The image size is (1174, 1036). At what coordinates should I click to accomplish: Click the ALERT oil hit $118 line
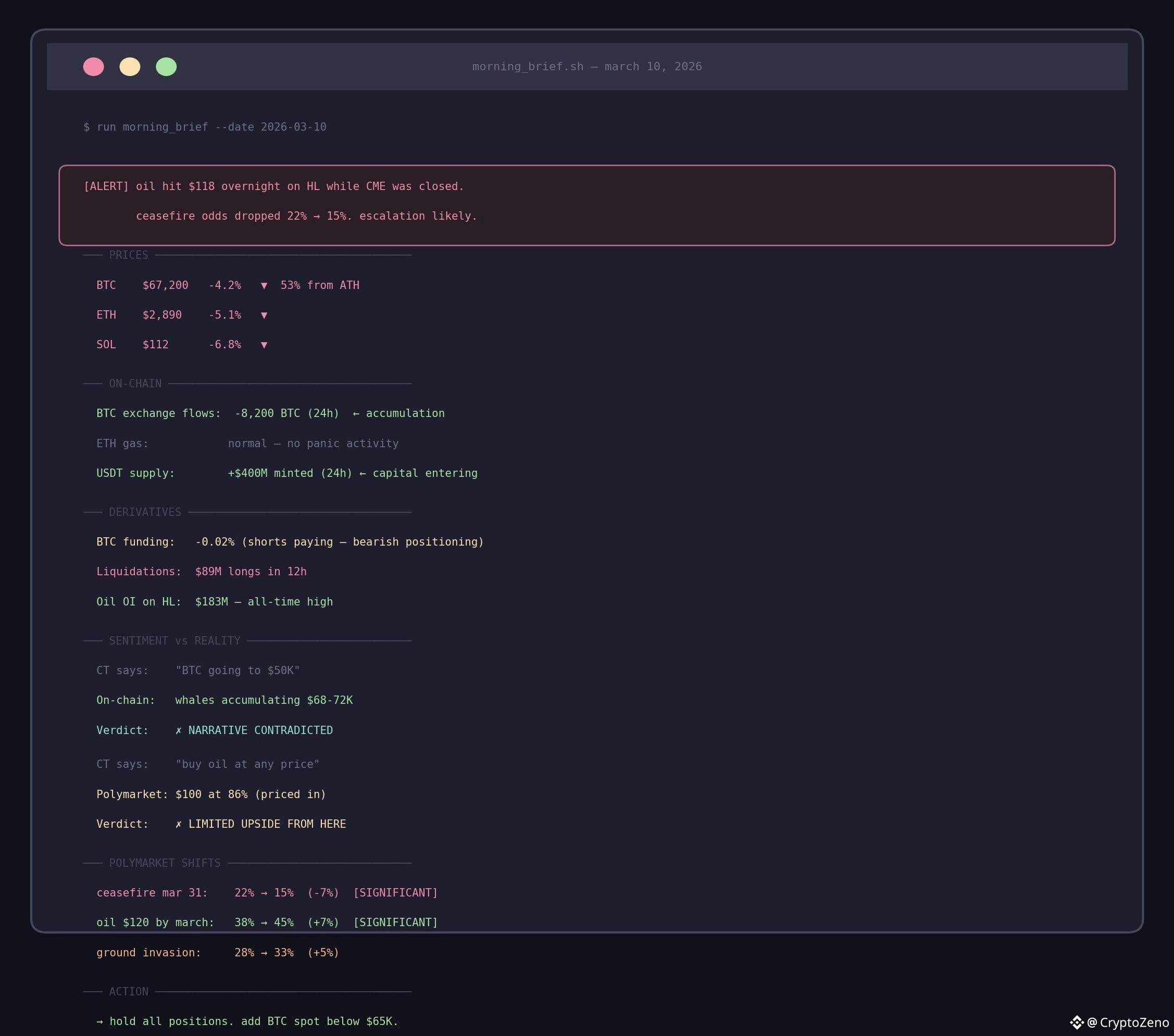(x=274, y=186)
